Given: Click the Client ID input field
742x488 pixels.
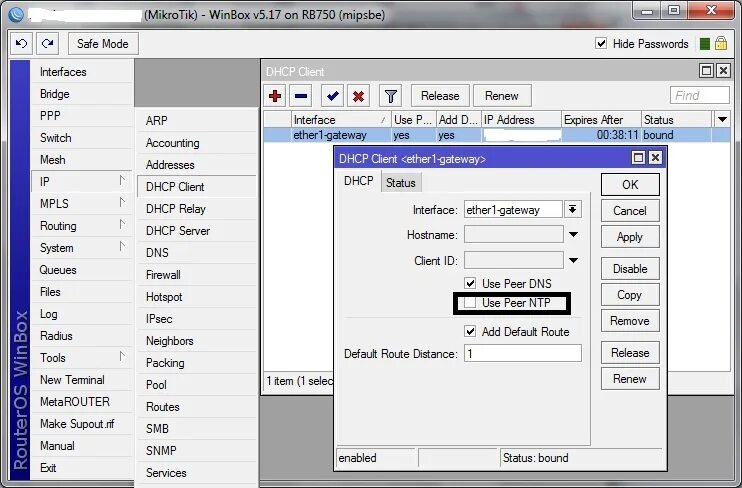Looking at the screenshot, I should 514,260.
